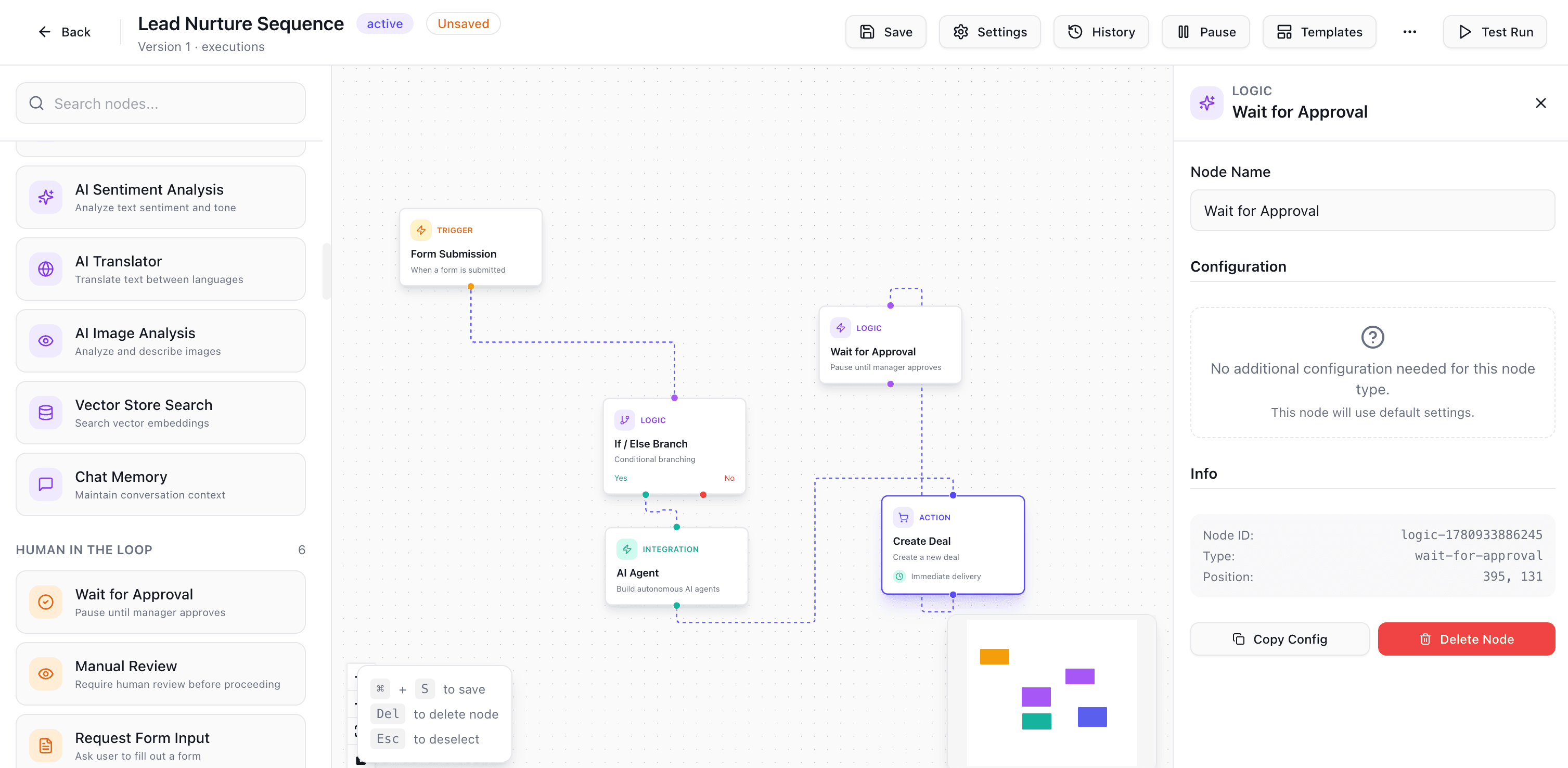Click the AI Translator globe icon
The width and height of the screenshot is (1568, 768).
[x=46, y=269]
